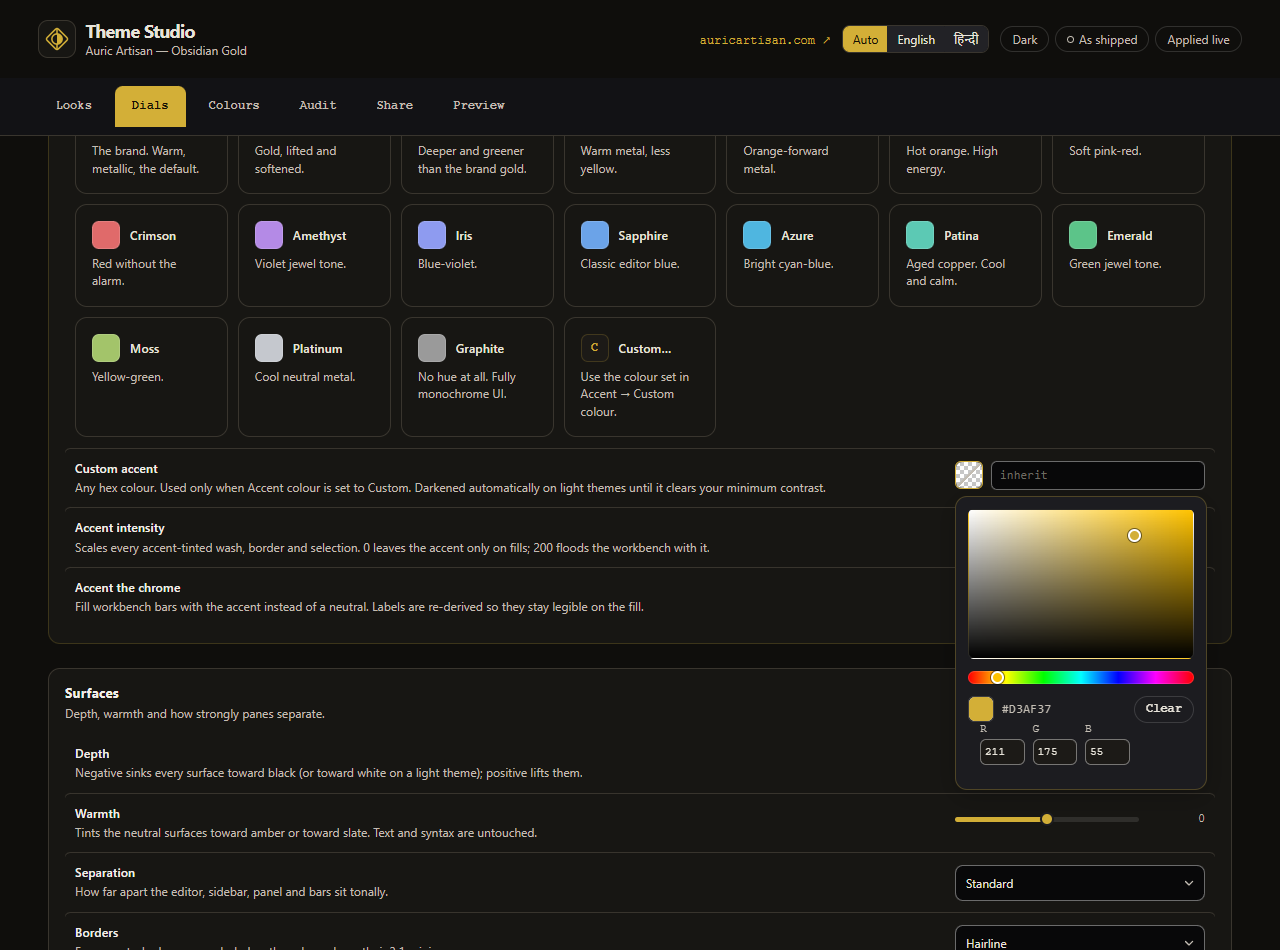Choose the Emerald accent colour
Screen dimensions: 1280x950
click(1128, 255)
